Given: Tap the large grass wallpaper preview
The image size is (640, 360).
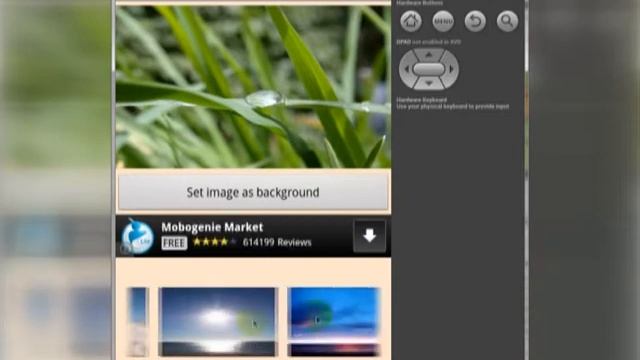Looking at the screenshot, I should coord(253,87).
